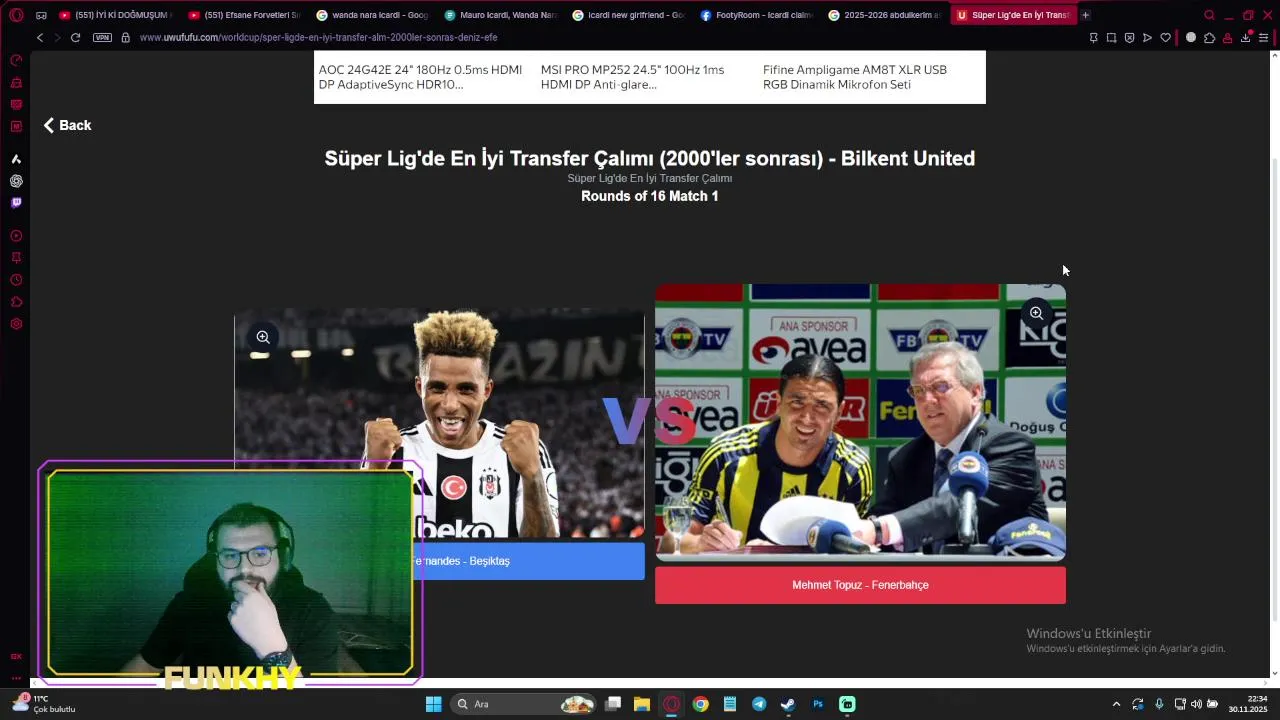
Task: Click the taskbar search box Ara
Action: (522, 704)
